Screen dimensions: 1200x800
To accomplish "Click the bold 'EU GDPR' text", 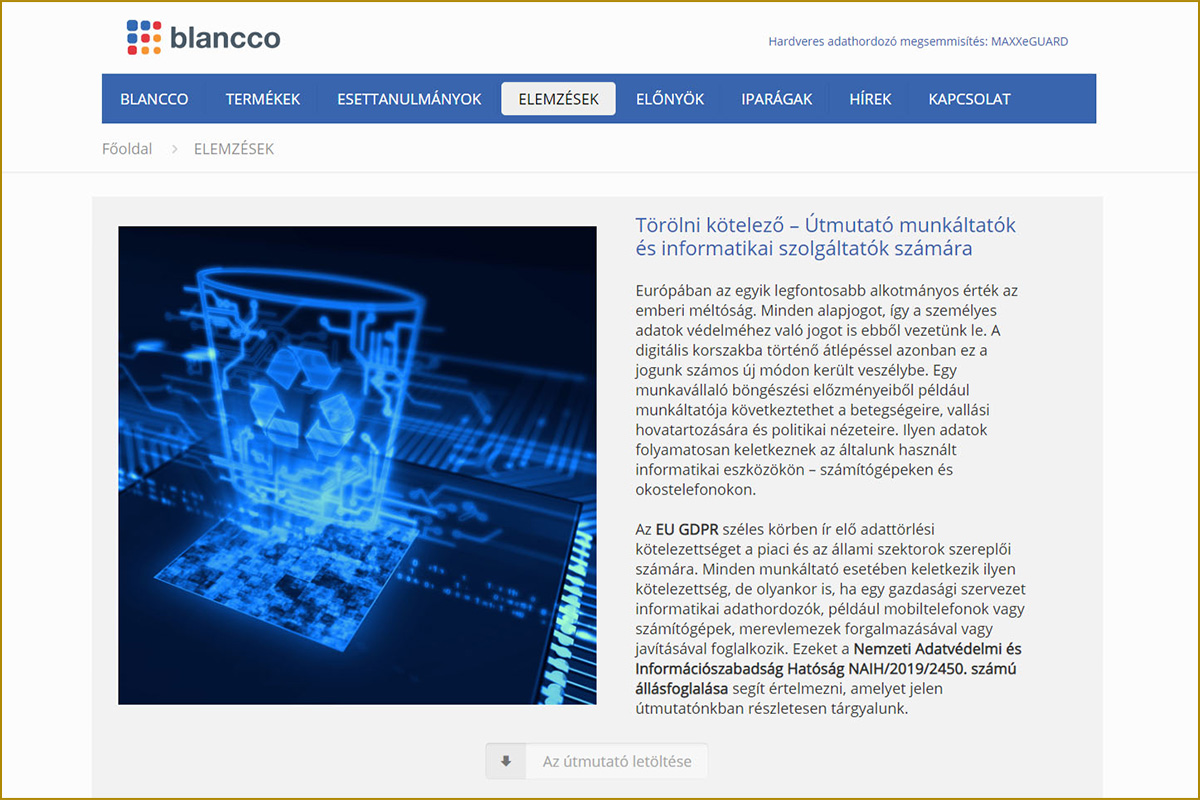I will [x=686, y=529].
